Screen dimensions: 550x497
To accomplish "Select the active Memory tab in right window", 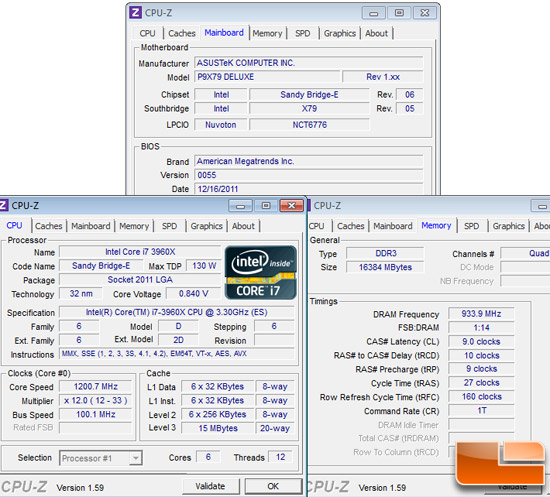I will click(x=436, y=225).
